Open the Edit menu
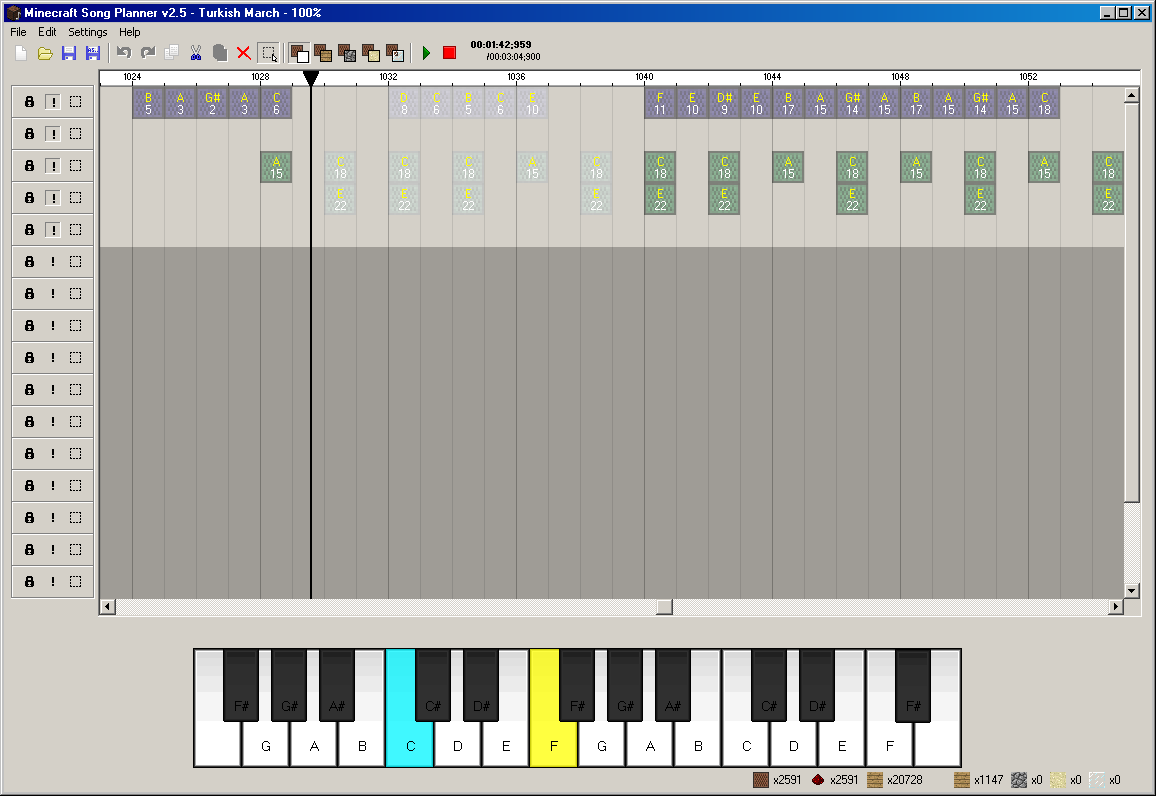Viewport: 1156px width, 796px height. [x=47, y=32]
